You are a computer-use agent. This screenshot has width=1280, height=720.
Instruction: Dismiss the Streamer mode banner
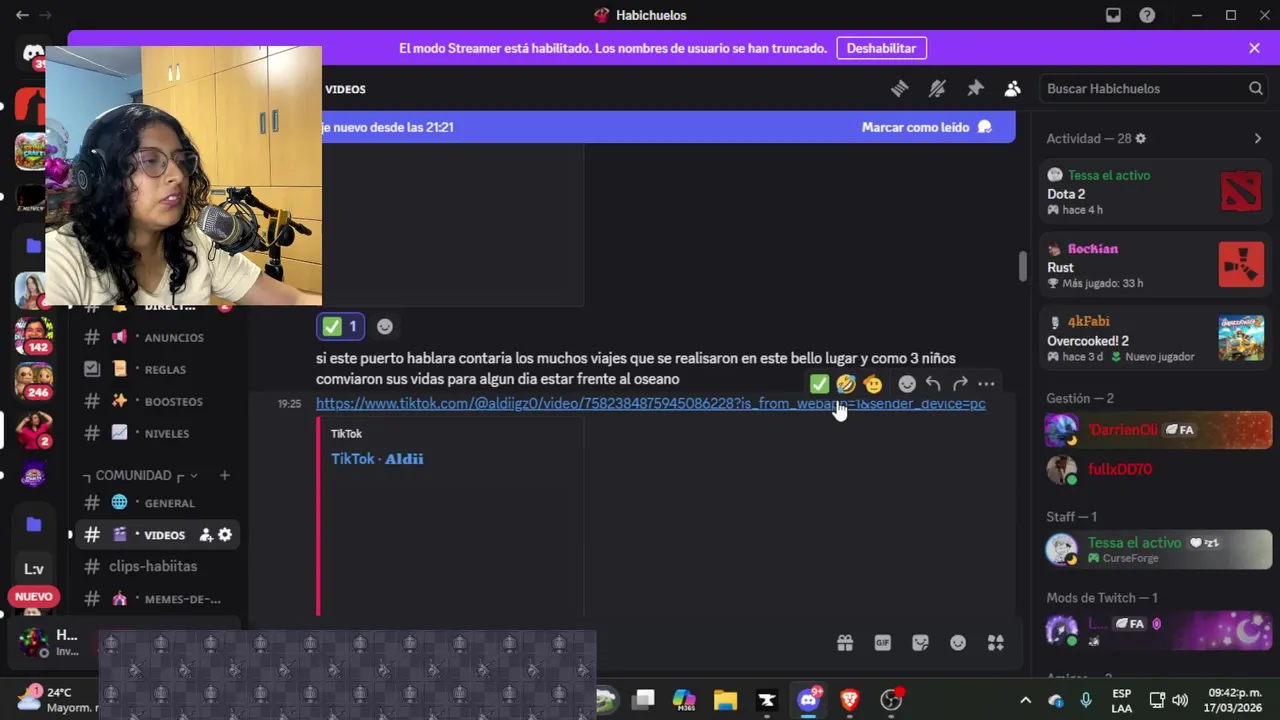(1254, 48)
